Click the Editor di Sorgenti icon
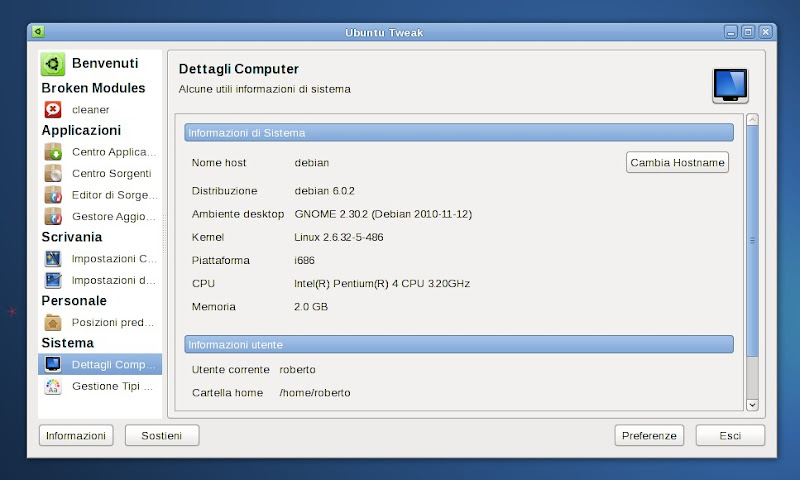 (x=53, y=195)
